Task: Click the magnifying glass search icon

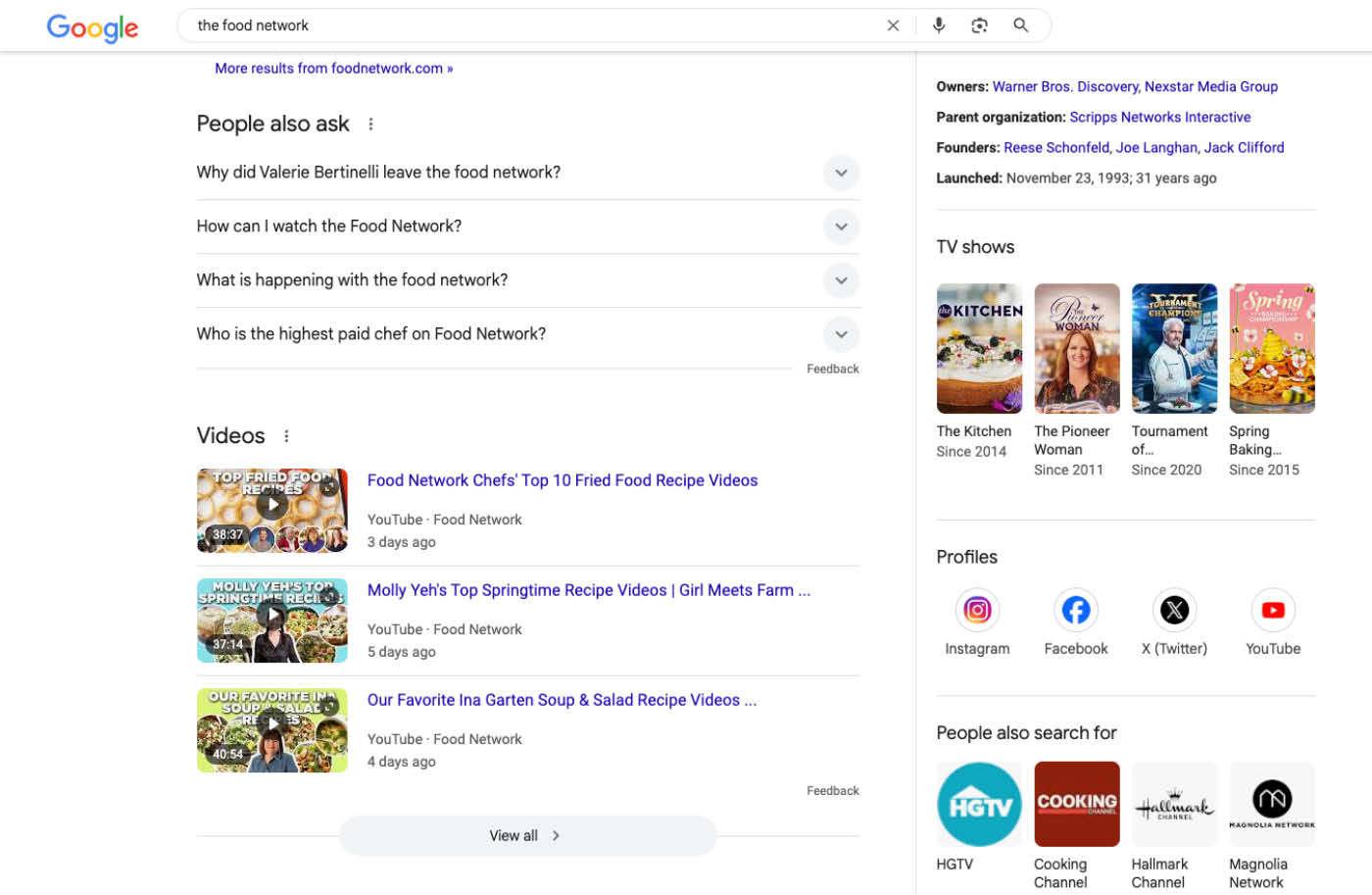Action: point(1020,25)
